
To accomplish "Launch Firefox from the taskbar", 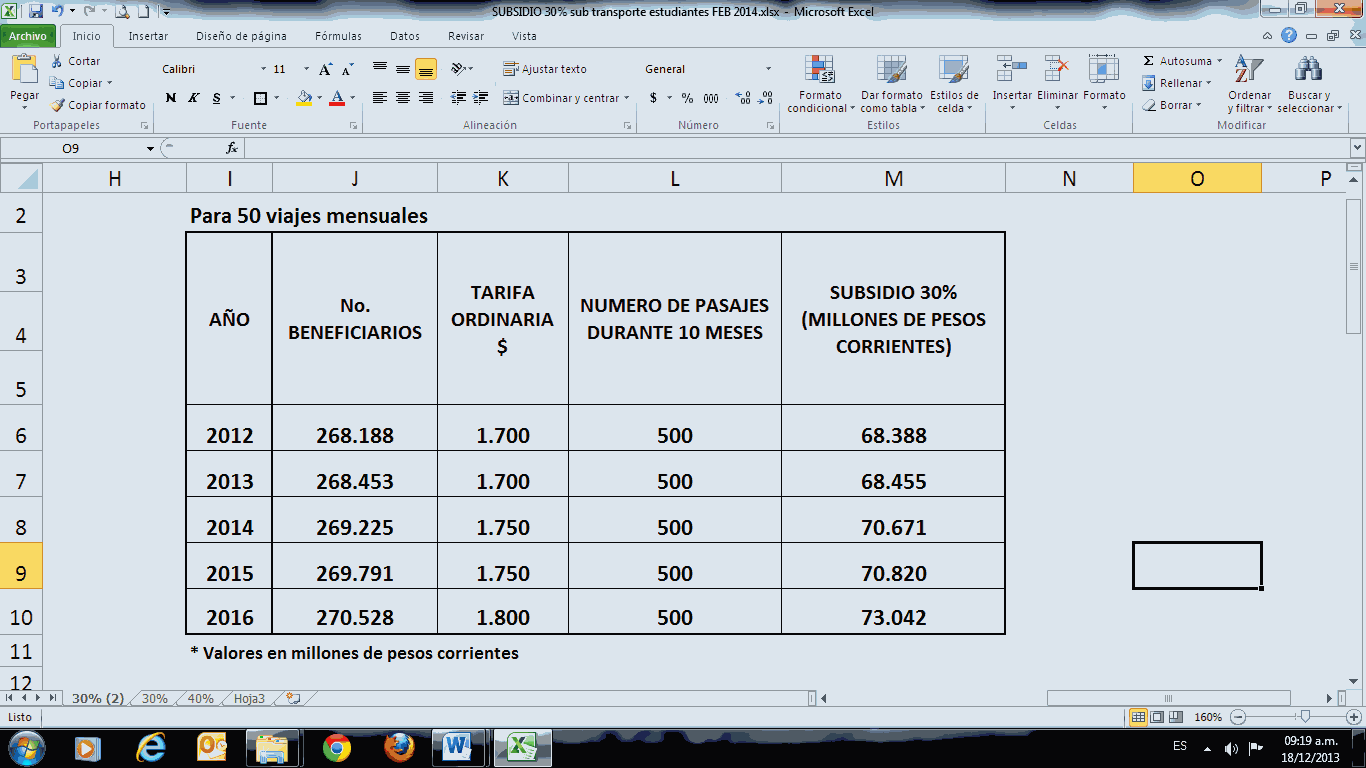I will click(x=399, y=746).
